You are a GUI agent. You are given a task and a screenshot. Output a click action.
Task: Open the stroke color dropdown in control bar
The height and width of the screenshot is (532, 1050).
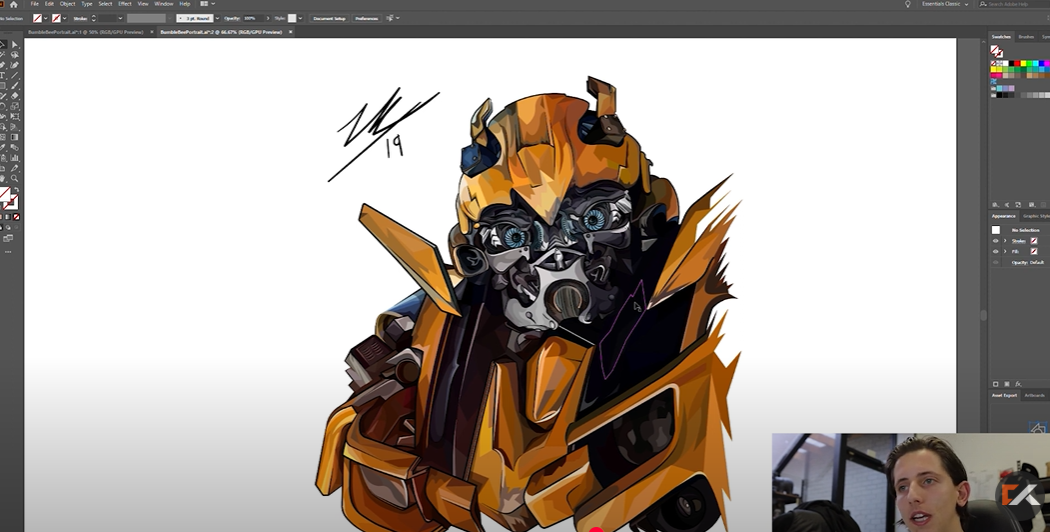64,18
